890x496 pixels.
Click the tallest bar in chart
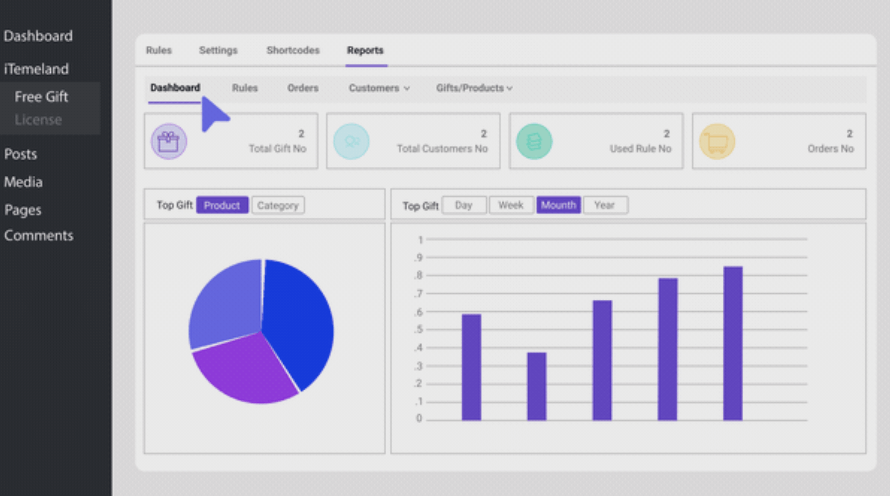click(733, 343)
